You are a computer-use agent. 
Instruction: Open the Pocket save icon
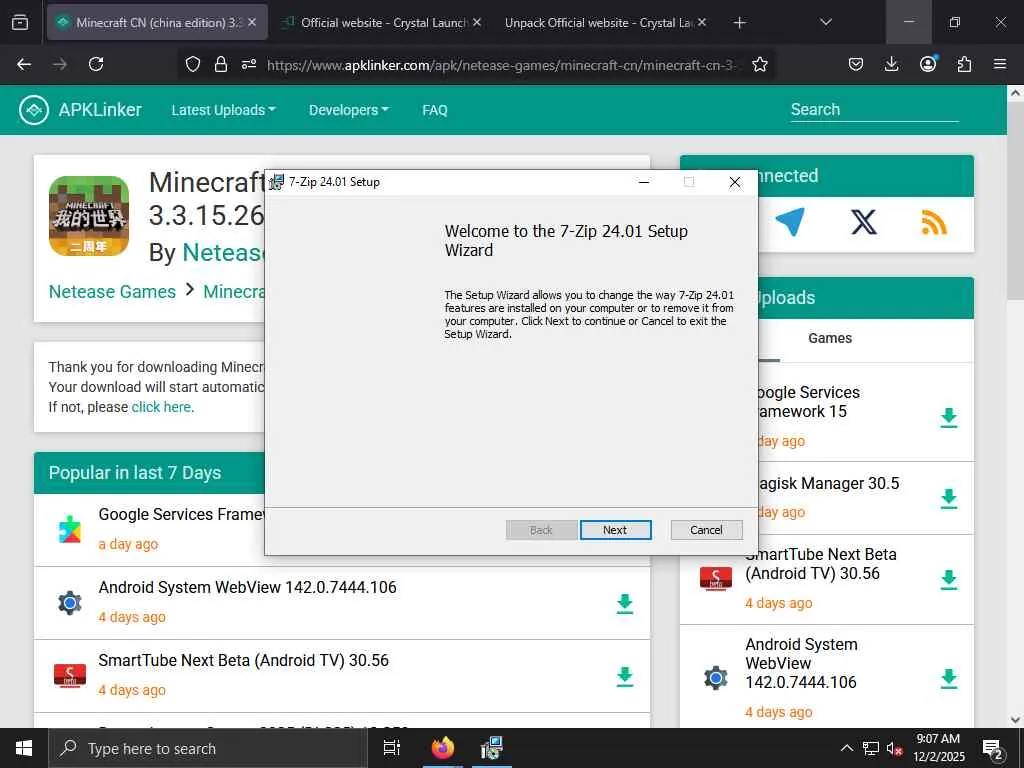pyautogui.click(x=856, y=64)
